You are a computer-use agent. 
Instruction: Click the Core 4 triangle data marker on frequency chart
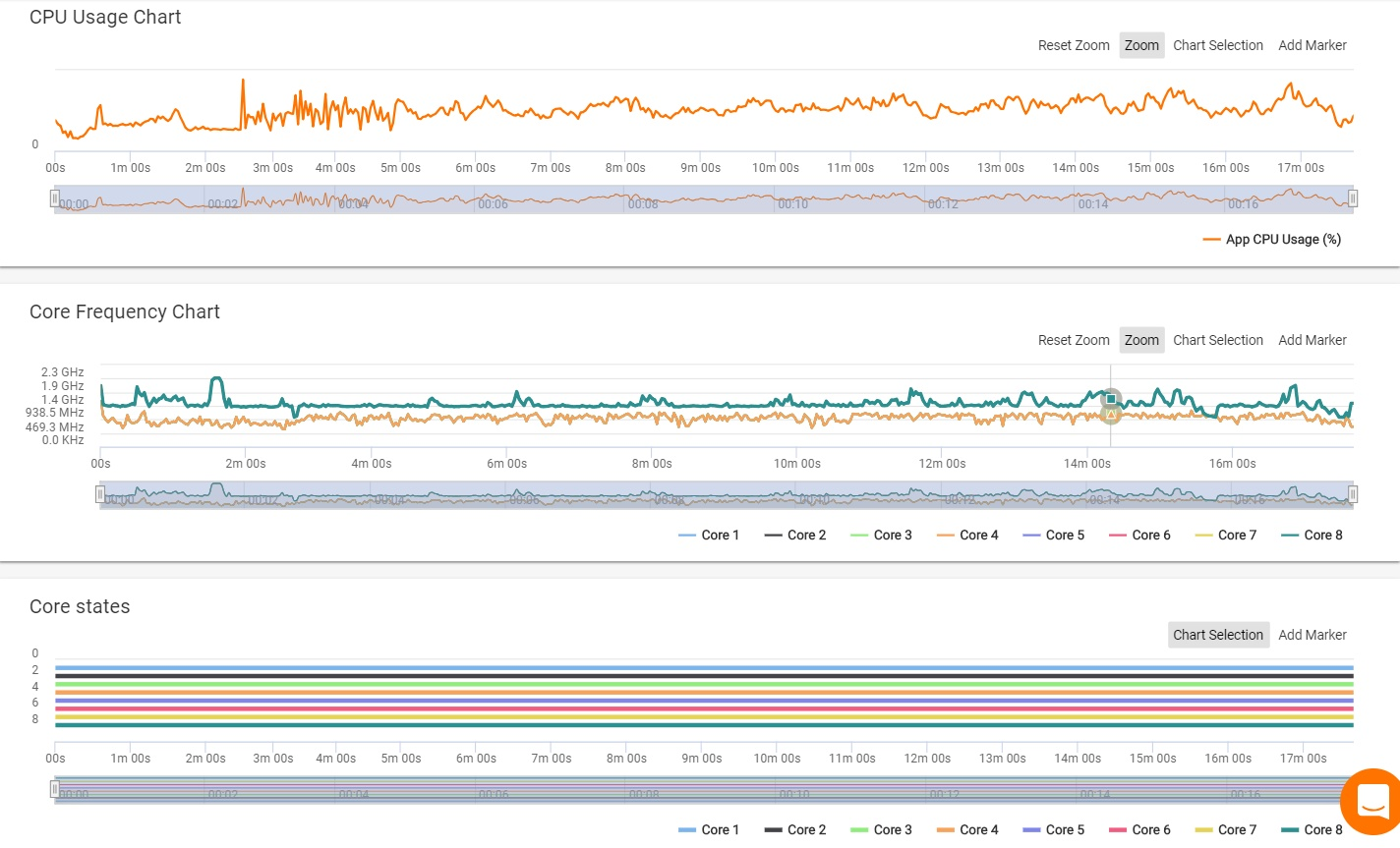1111,415
